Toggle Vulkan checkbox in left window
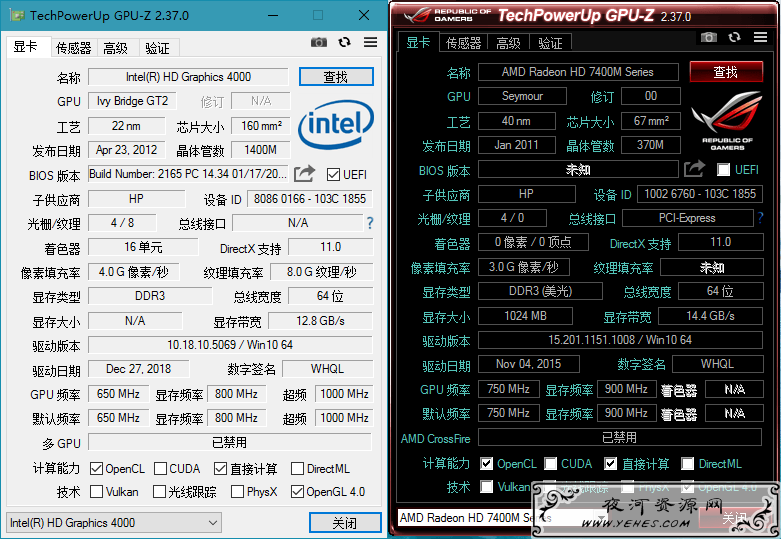 click(x=96, y=492)
